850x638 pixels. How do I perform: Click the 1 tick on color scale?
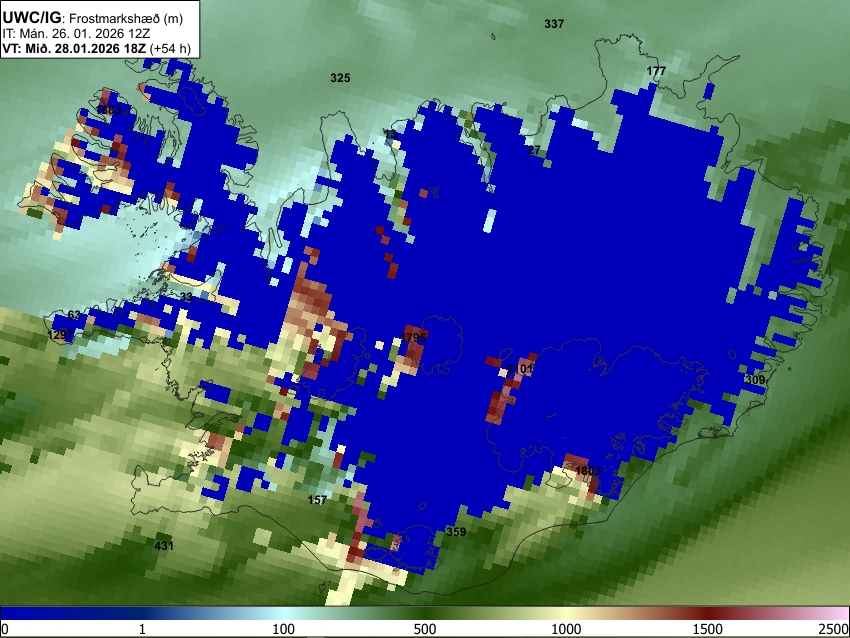[x=142, y=629]
